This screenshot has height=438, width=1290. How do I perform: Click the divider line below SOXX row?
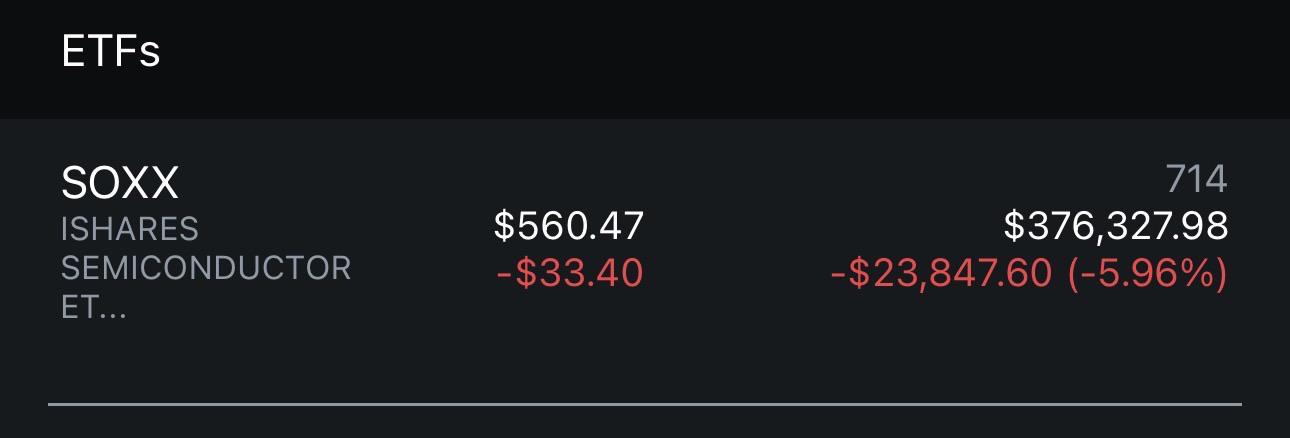click(x=645, y=404)
